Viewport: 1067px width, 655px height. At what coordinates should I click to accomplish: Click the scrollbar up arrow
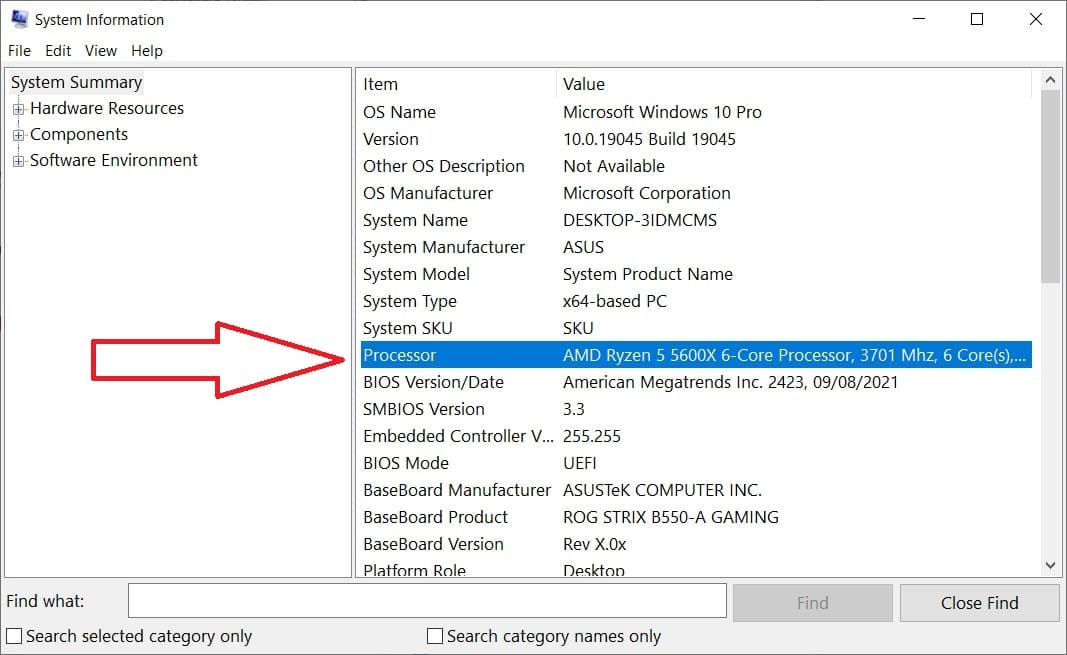[1051, 79]
